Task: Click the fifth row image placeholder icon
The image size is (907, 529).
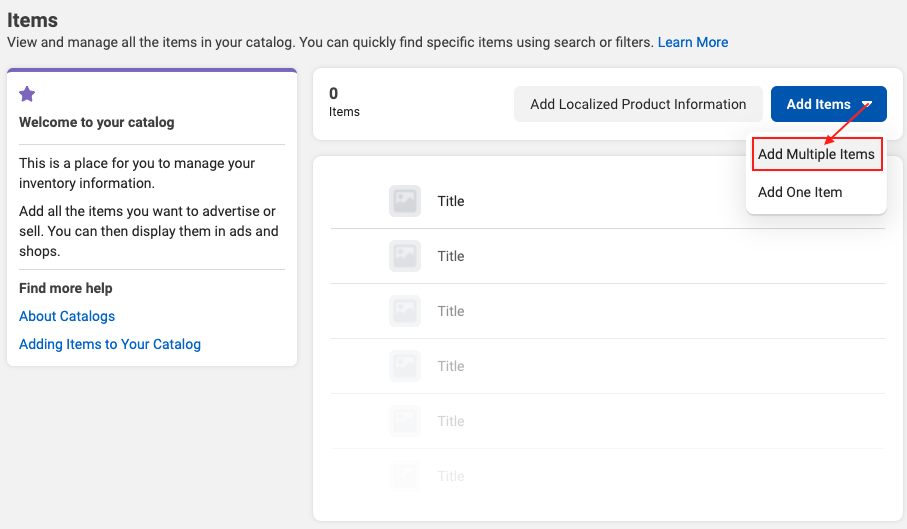Action: 405,421
